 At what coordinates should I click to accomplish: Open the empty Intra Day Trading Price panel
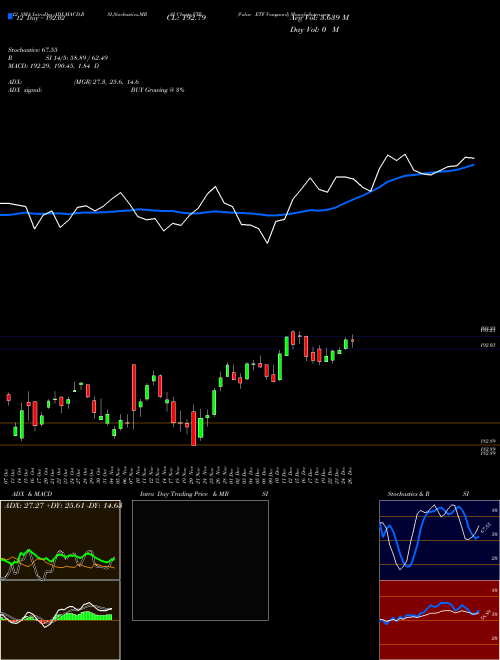[x=200, y=560]
